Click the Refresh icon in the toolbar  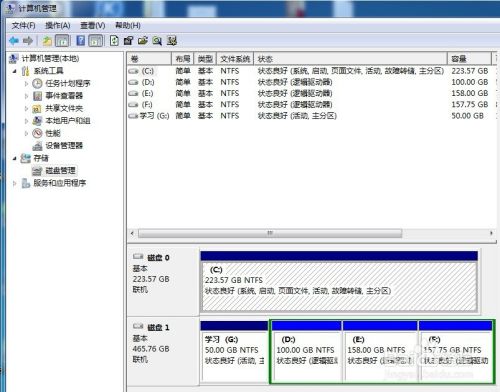(x=114, y=41)
